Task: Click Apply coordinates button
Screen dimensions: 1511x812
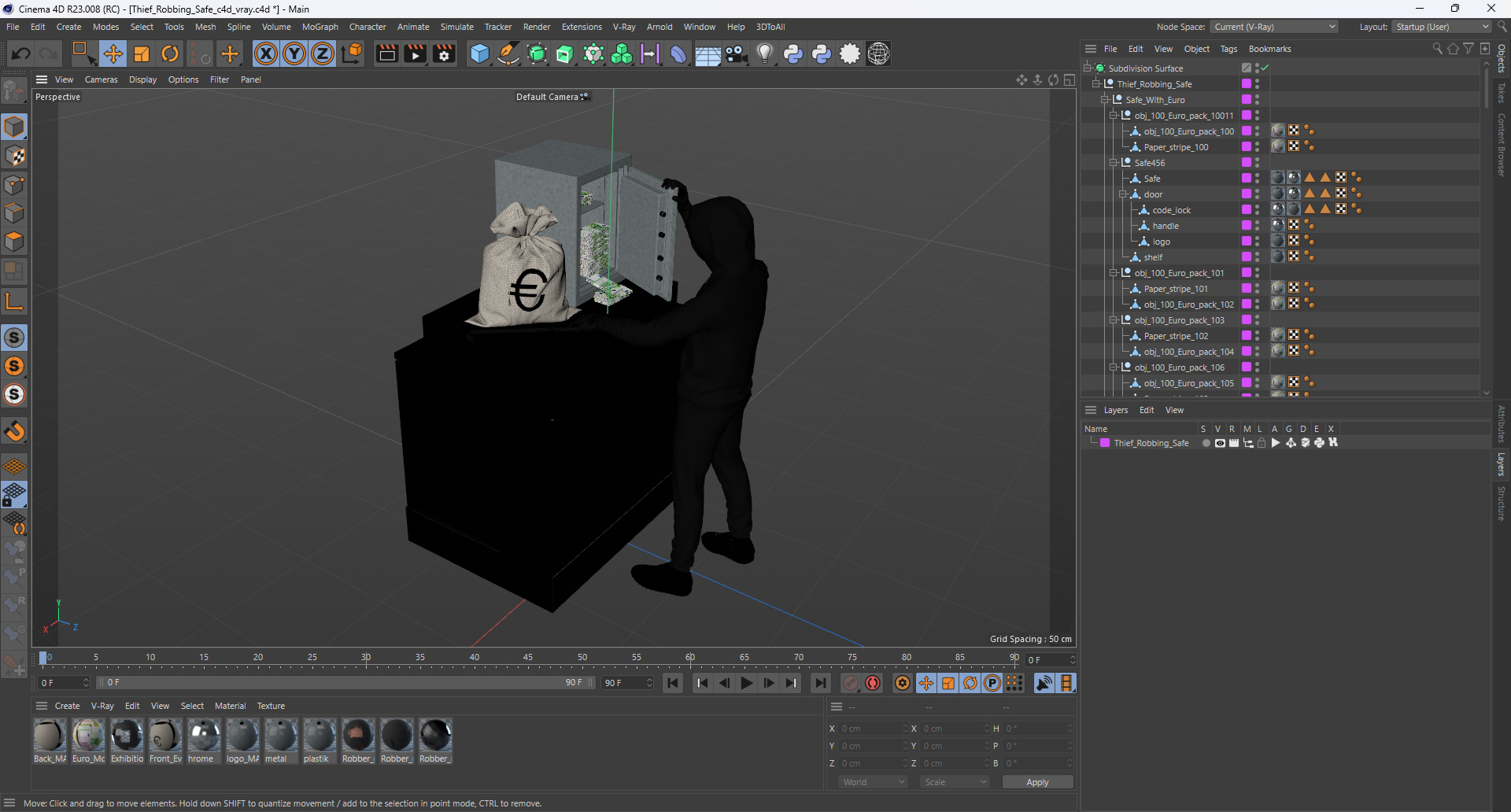Action: (x=1037, y=782)
